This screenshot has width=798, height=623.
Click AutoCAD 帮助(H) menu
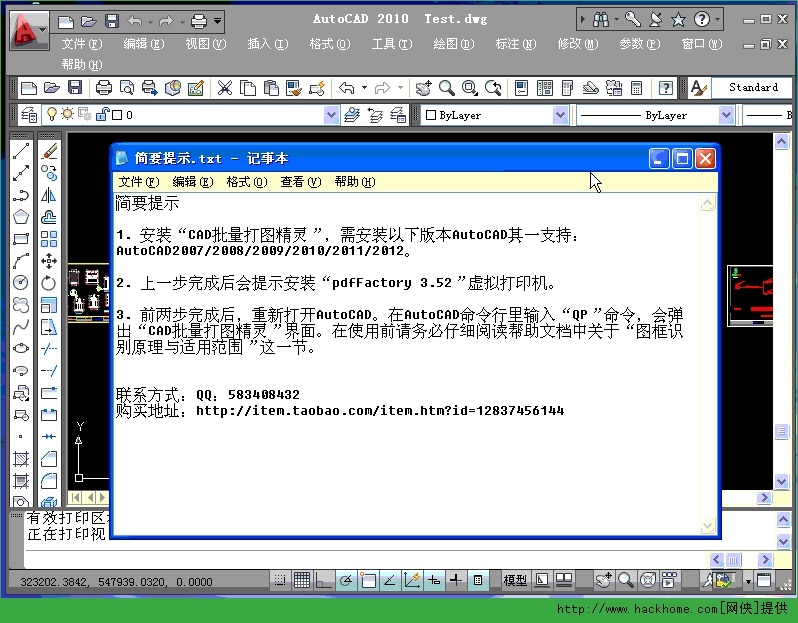coord(81,65)
